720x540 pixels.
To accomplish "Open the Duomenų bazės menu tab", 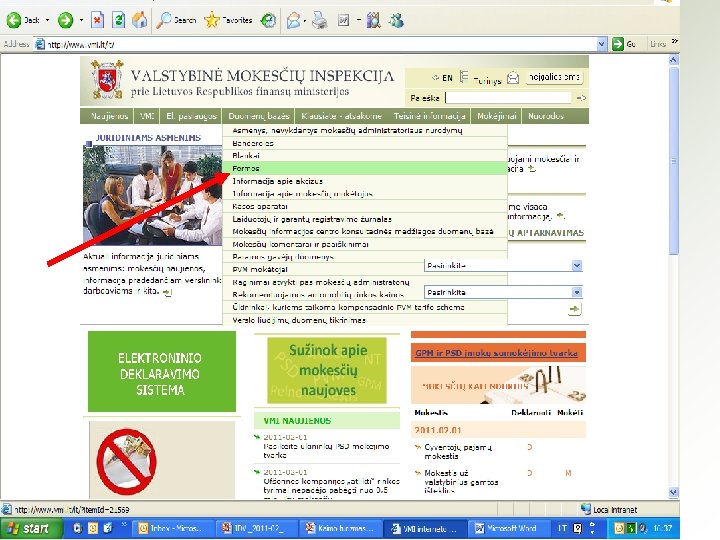I will tap(259, 116).
